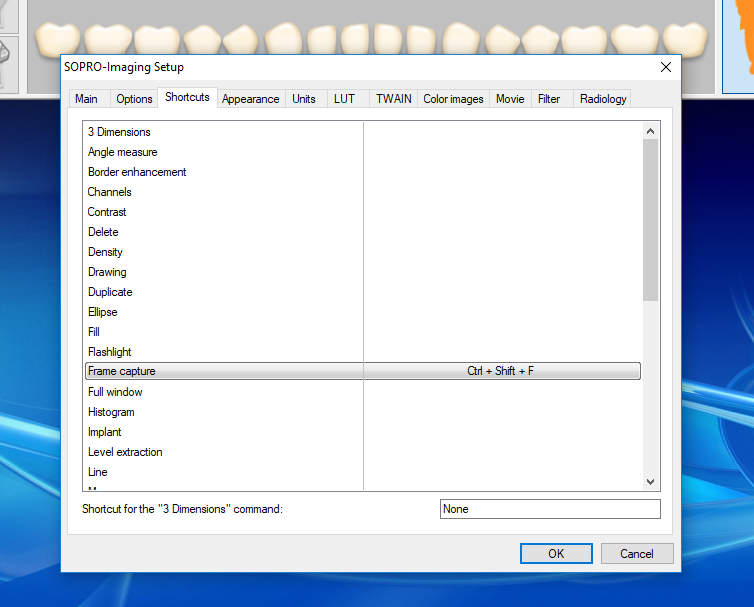Open the Options tab
This screenshot has height=607, width=754.
pos(134,99)
